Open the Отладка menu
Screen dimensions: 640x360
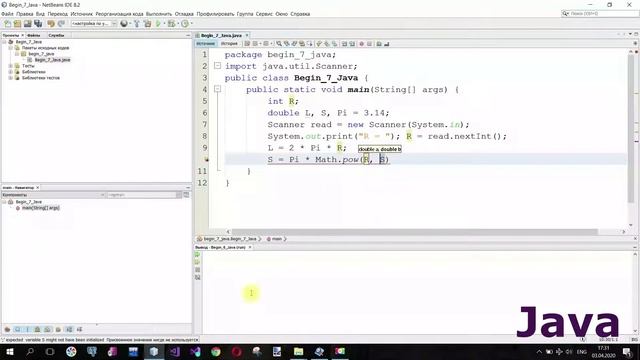pos(184,14)
